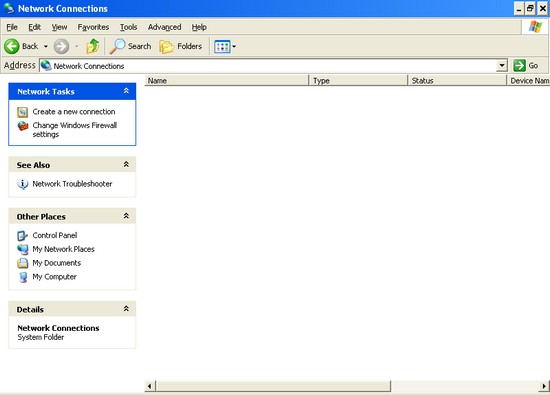Click Create a new connection icon
550x395 pixels.
(22, 112)
